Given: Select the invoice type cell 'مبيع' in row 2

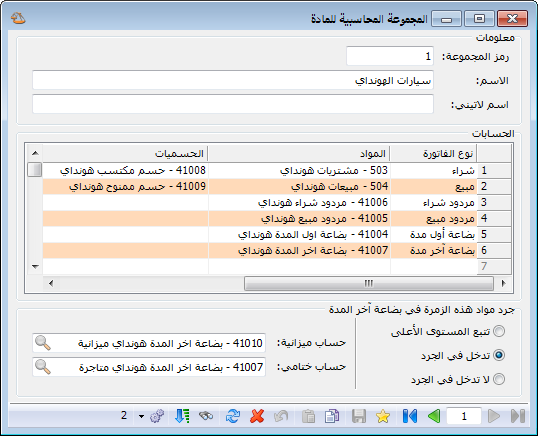Looking at the screenshot, I should pyautogui.click(x=433, y=186).
